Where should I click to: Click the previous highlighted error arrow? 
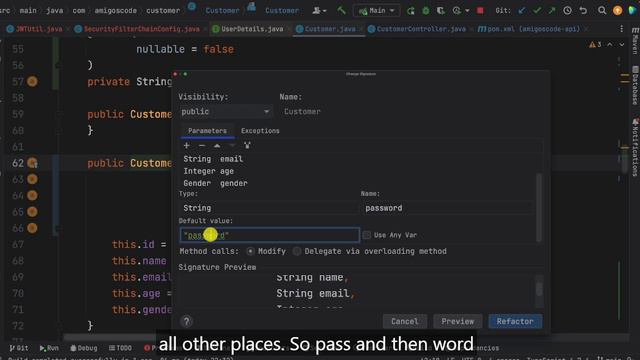tap(610, 44)
